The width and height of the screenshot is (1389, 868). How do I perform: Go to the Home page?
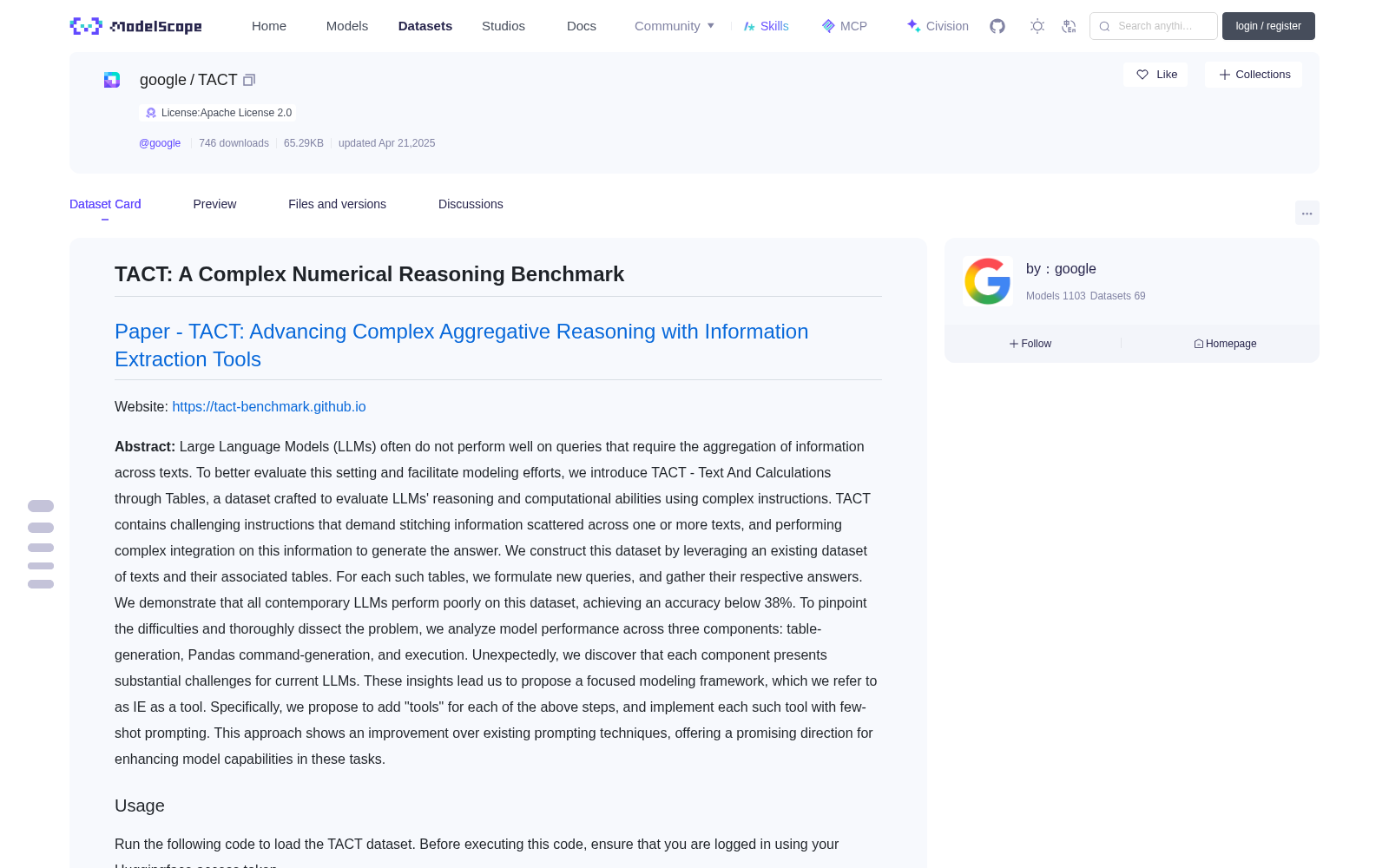point(269,26)
